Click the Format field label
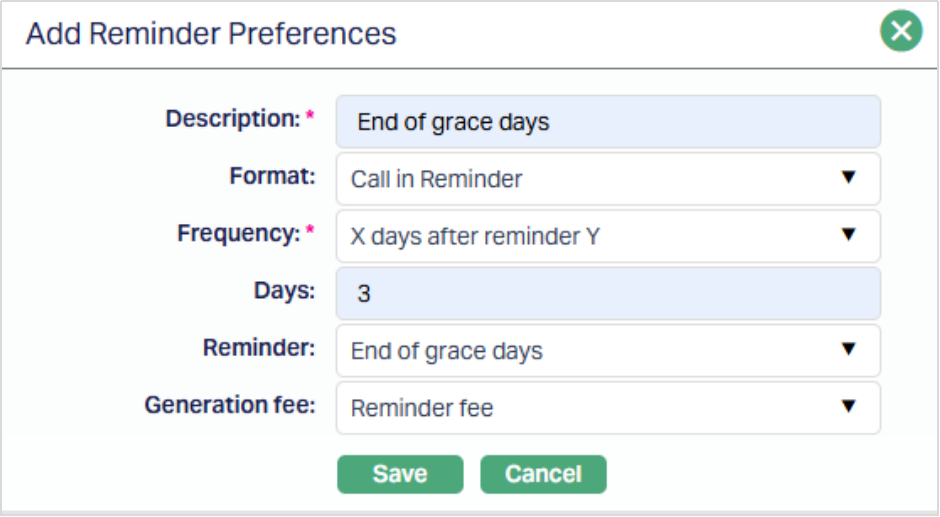Screen dimensions: 940x517 coord(272,176)
